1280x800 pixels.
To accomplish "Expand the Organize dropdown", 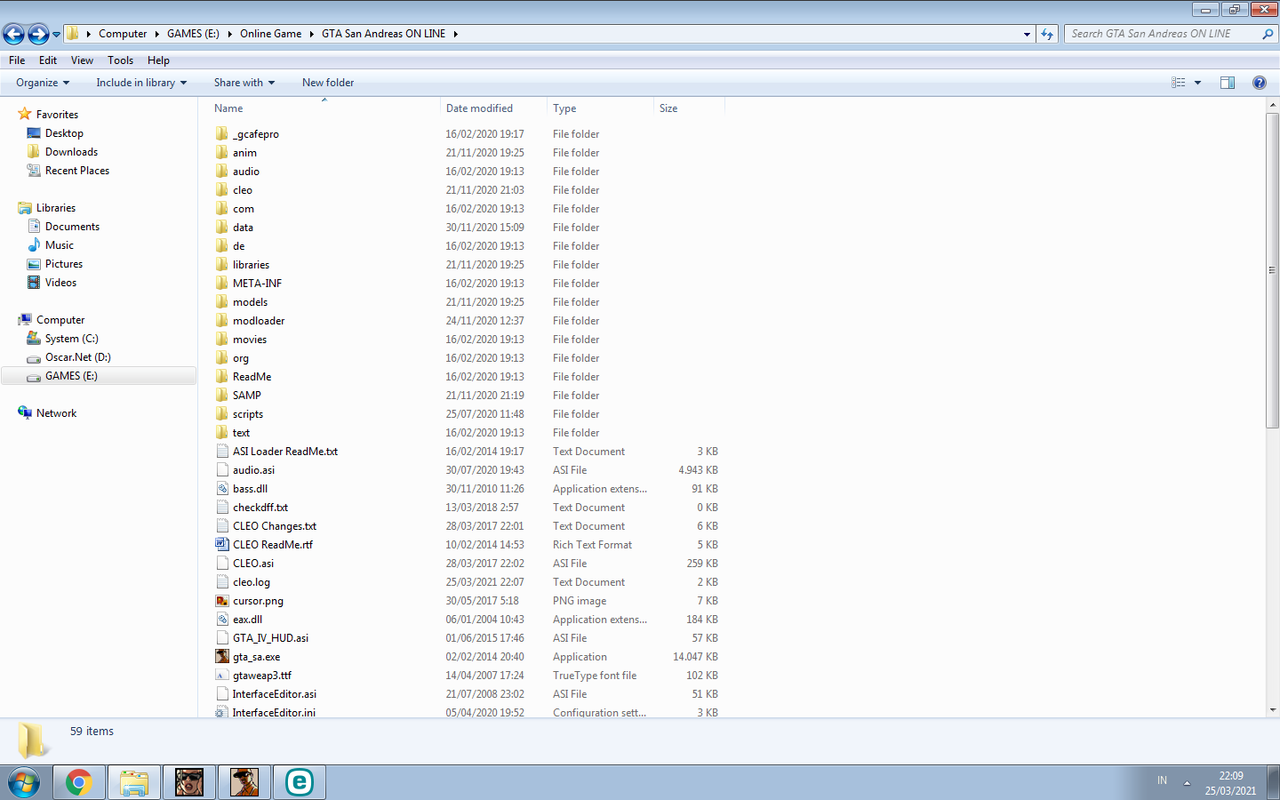I will pyautogui.click(x=43, y=83).
